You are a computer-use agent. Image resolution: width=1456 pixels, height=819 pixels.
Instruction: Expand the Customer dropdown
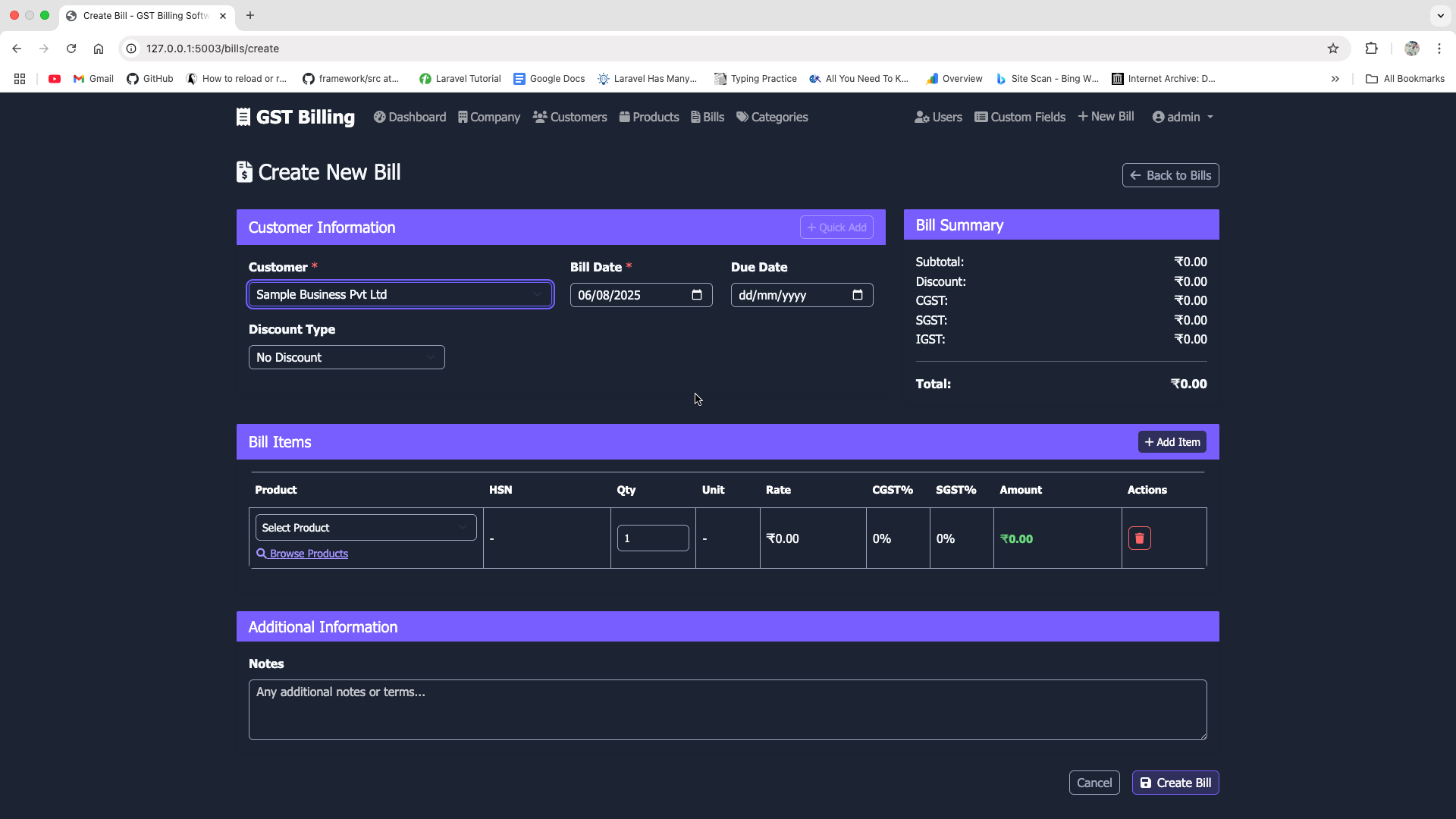pyautogui.click(x=400, y=295)
